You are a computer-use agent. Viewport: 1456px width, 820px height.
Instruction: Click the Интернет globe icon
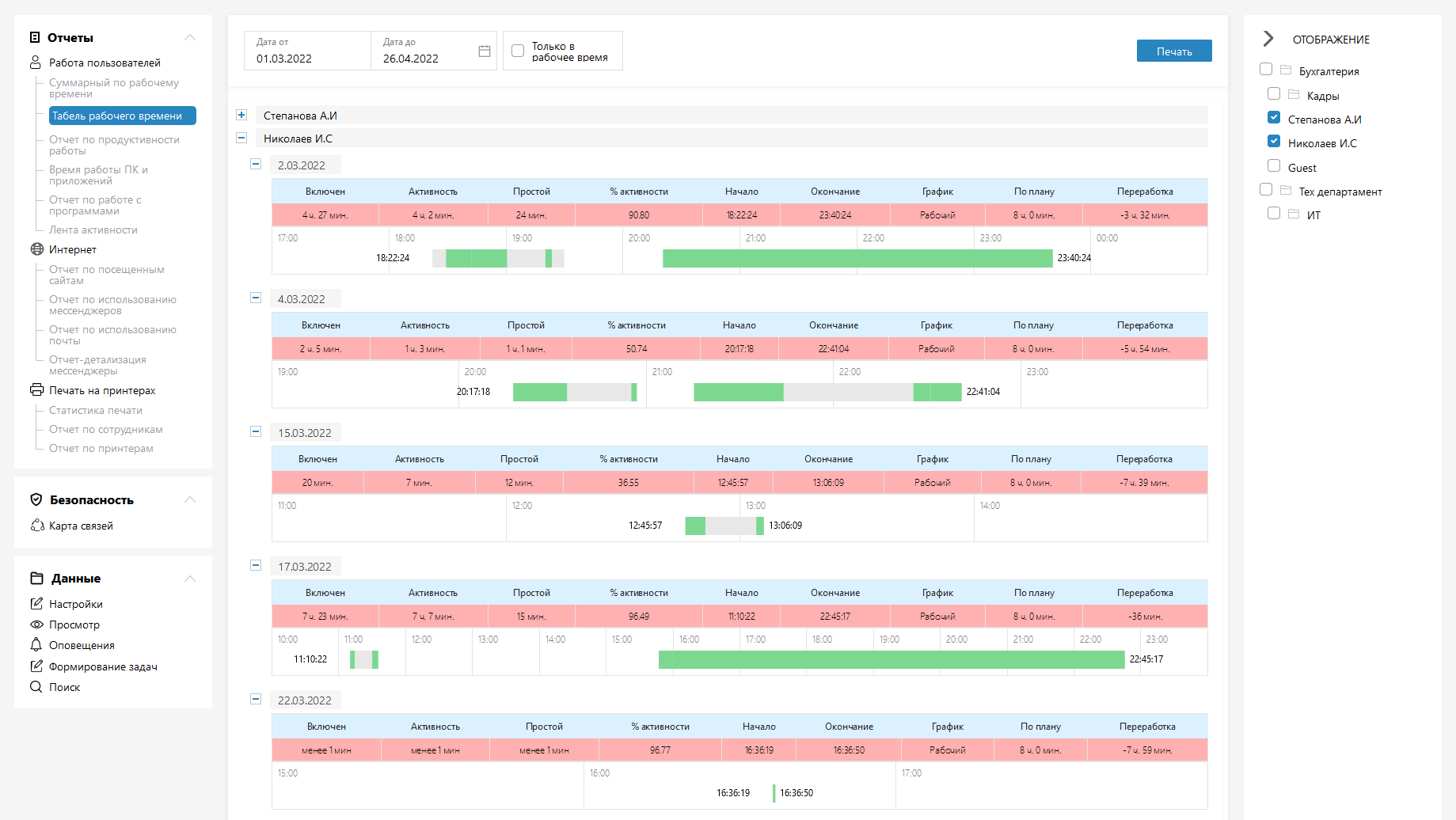coord(36,249)
